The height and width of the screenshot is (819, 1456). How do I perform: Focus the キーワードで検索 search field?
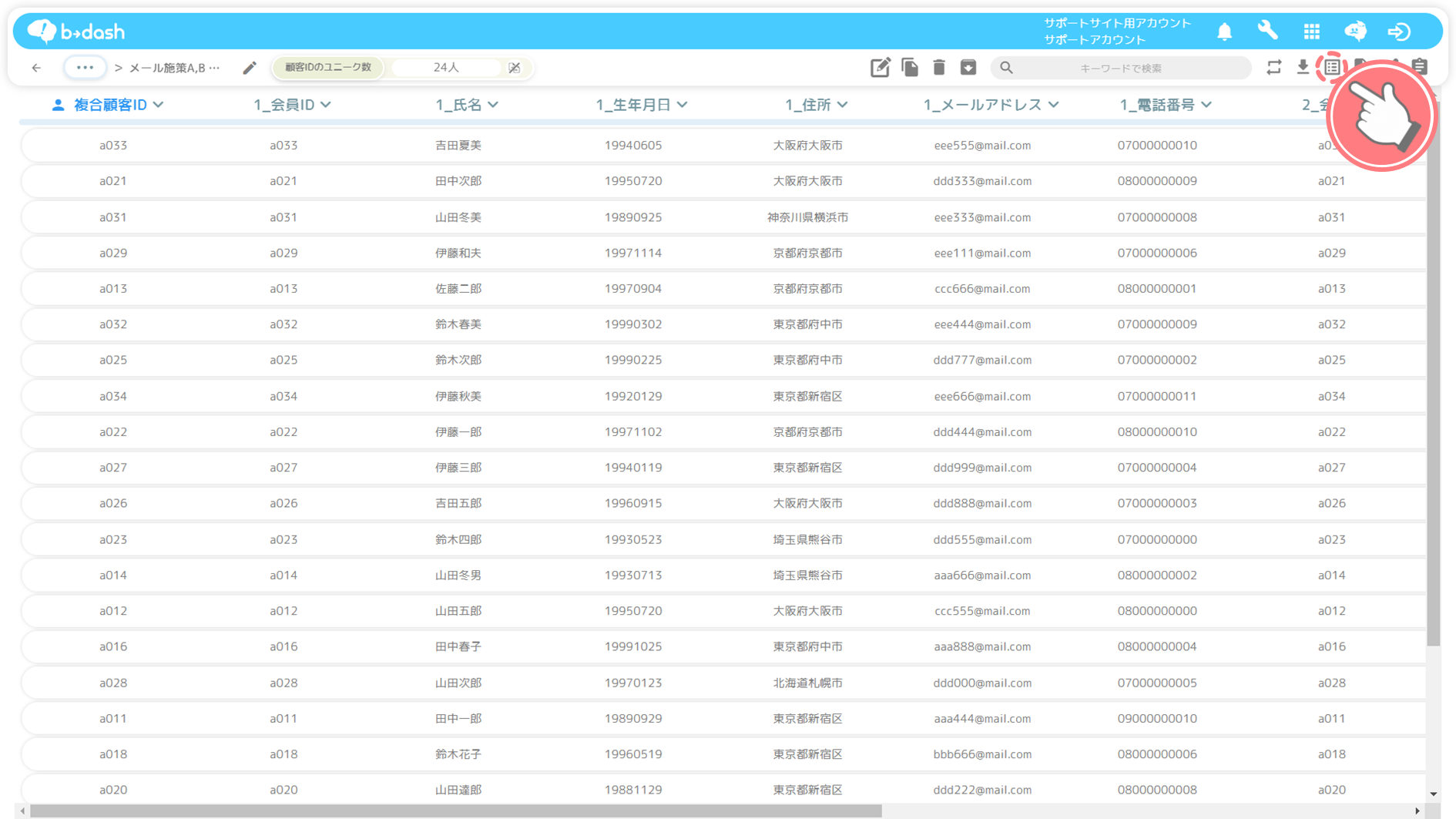[x=1121, y=68]
